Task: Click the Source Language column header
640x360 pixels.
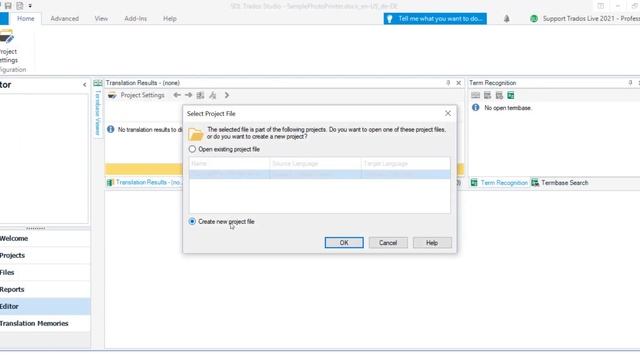Action: (x=316, y=164)
